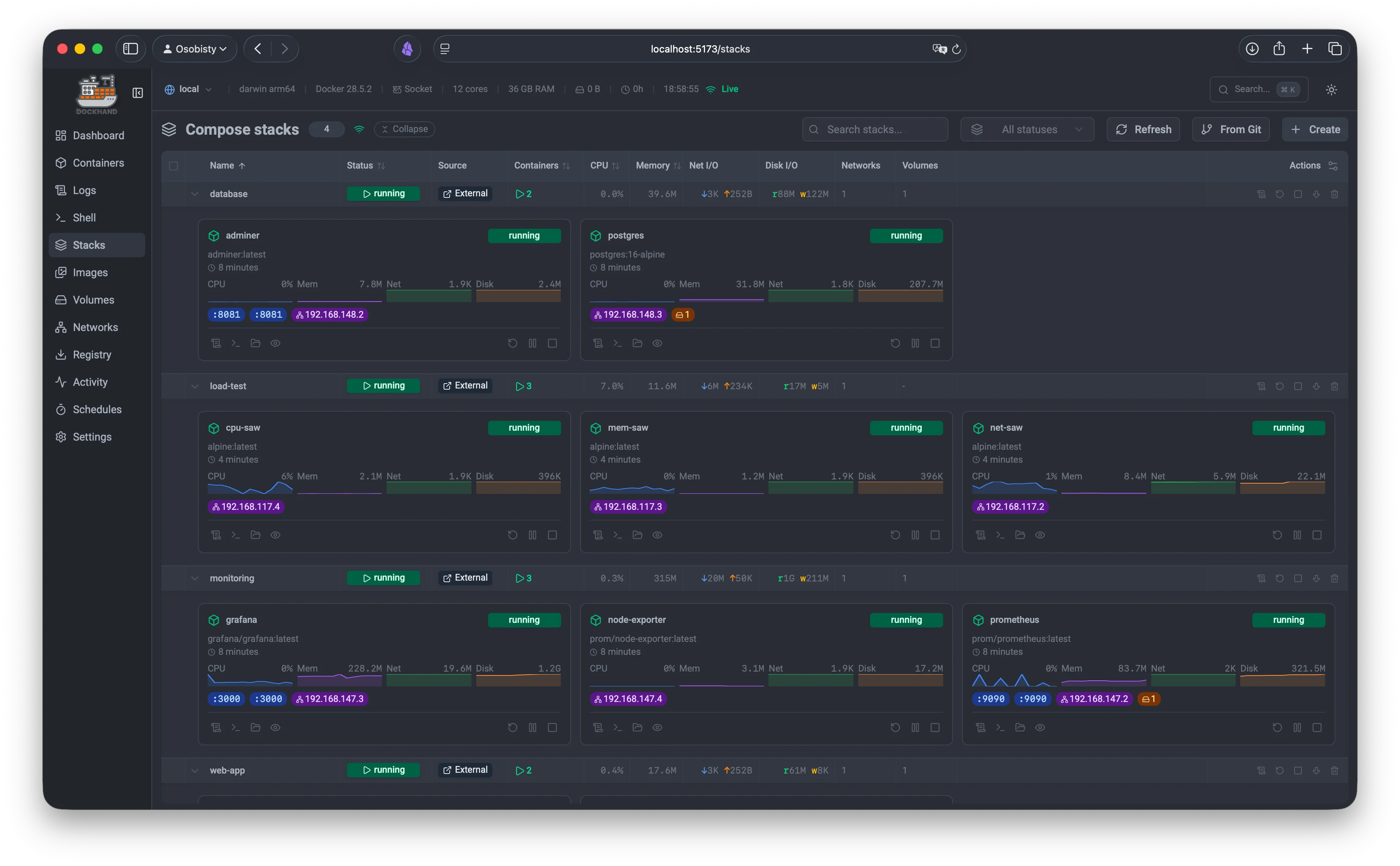Tick the select-all stacks checkbox
This screenshot has width=1400, height=866.
[x=173, y=166]
